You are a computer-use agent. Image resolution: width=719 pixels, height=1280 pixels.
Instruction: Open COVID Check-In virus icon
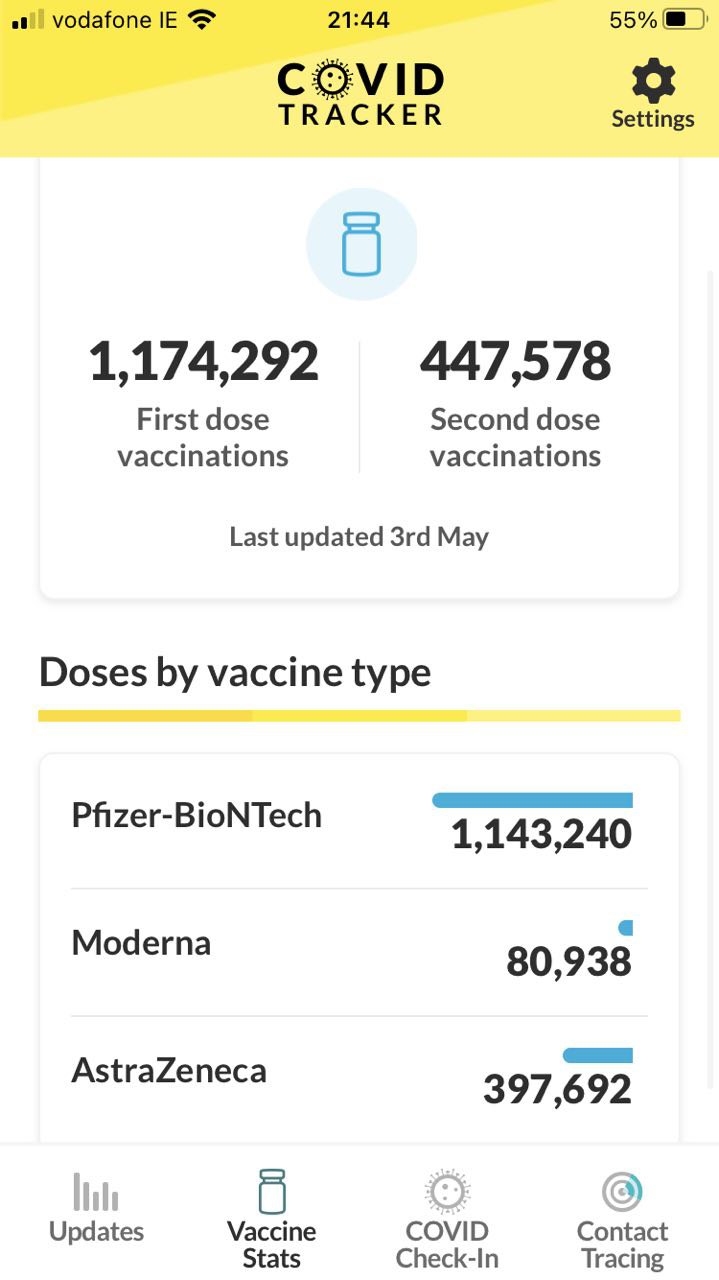tap(447, 1191)
